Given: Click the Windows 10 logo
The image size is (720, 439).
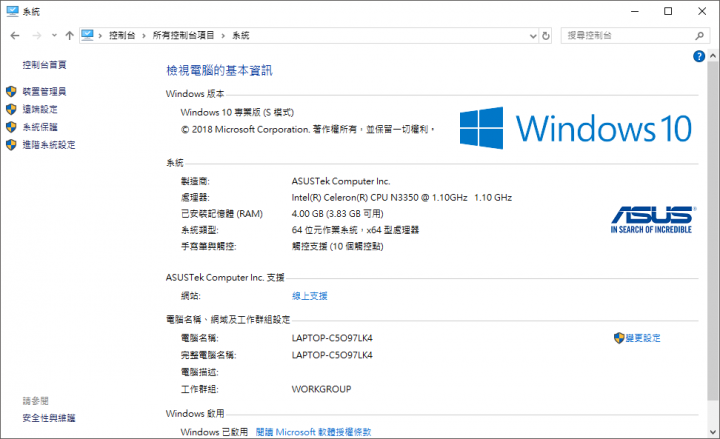Looking at the screenshot, I should [576, 128].
